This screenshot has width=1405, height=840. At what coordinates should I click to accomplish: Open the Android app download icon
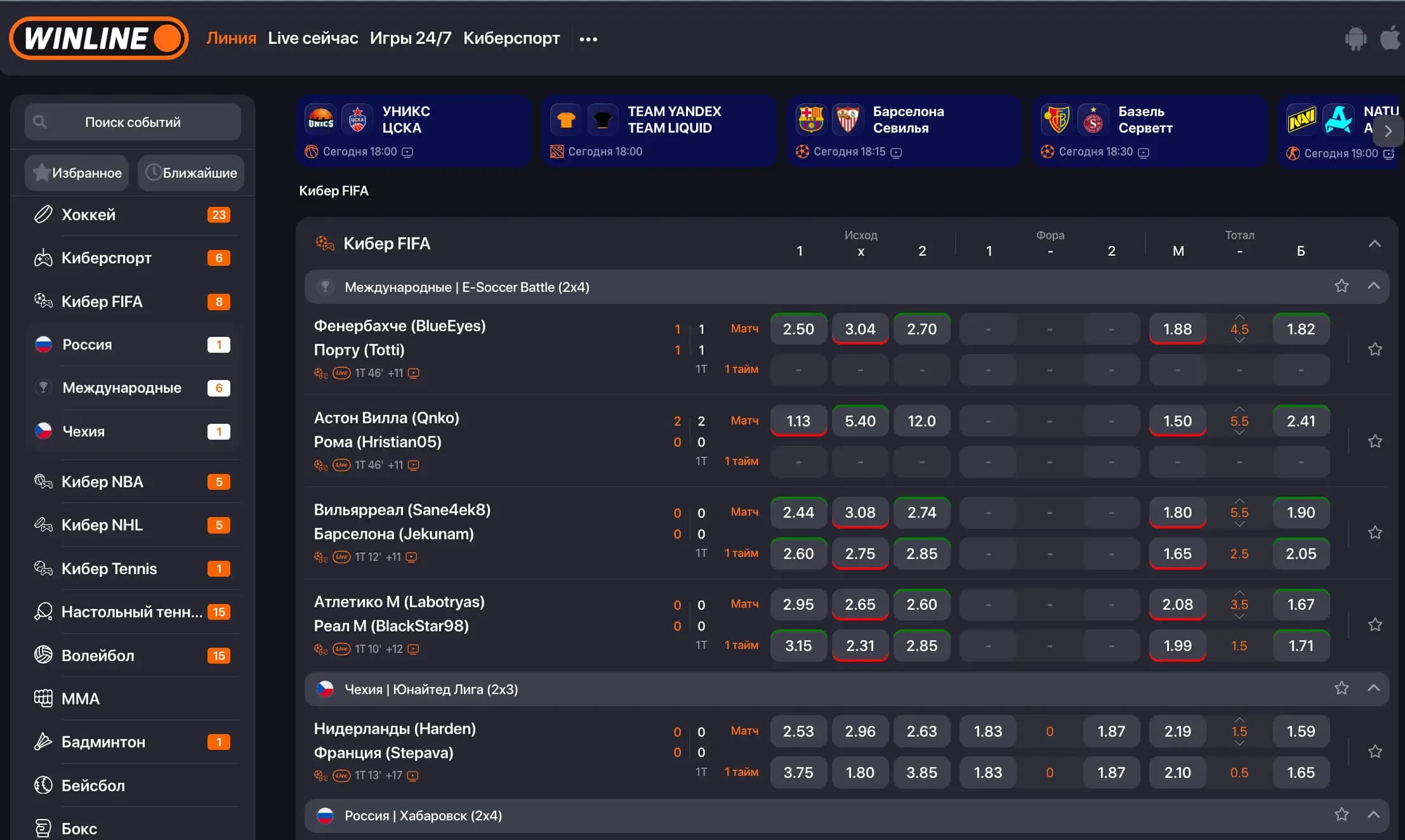(x=1355, y=39)
